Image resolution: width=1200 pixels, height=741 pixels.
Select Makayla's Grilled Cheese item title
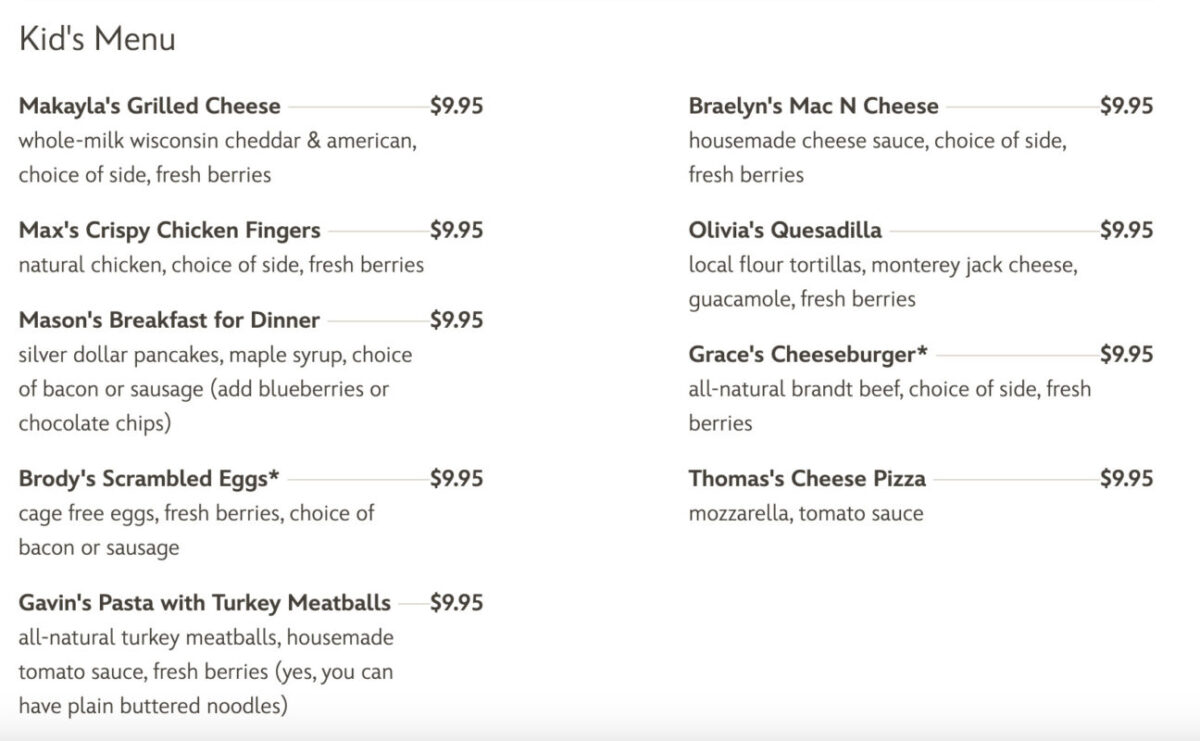150,106
